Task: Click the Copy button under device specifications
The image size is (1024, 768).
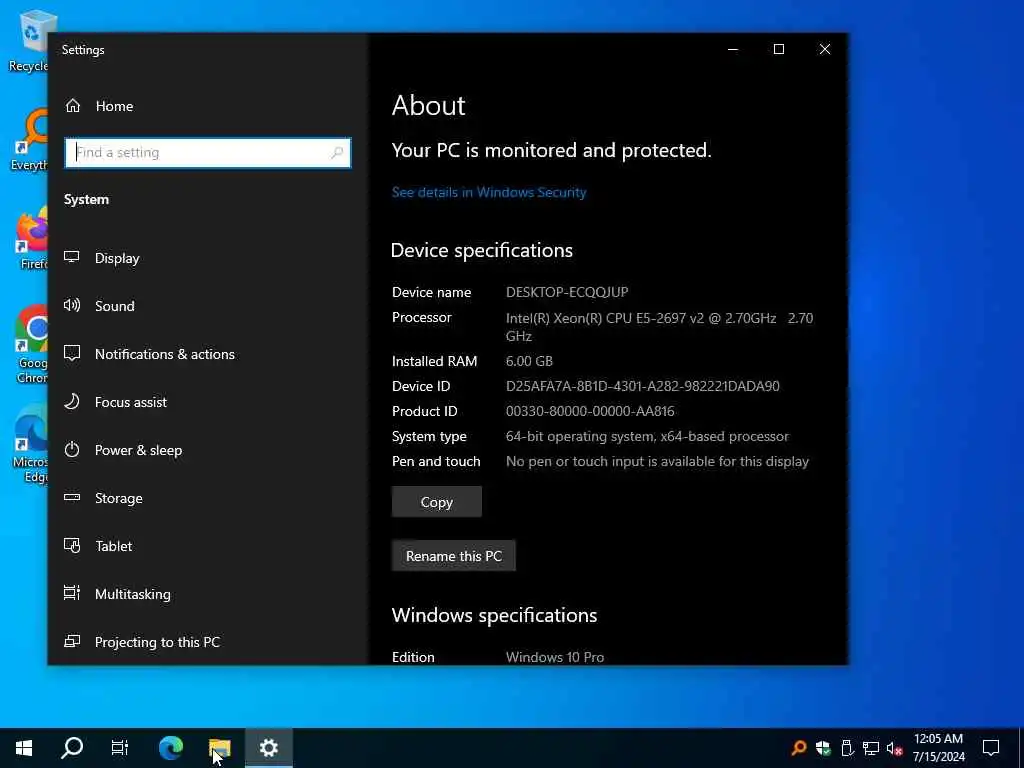Action: tap(436, 502)
